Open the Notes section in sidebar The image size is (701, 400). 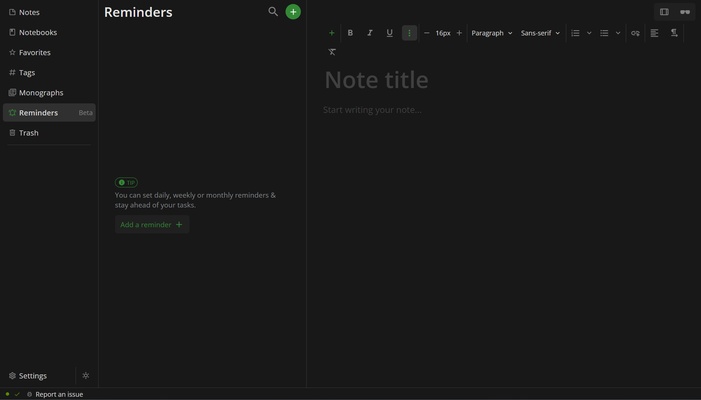[x=49, y=12]
